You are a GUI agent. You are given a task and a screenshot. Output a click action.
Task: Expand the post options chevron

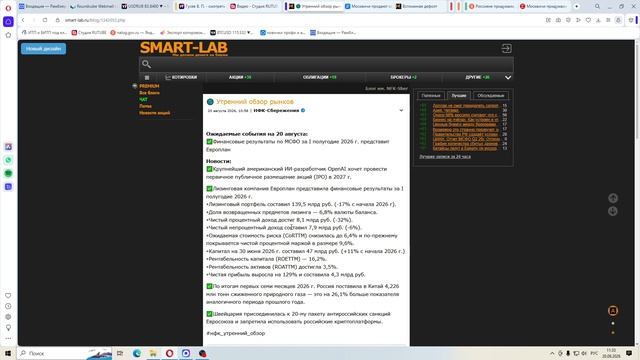coord(401,111)
